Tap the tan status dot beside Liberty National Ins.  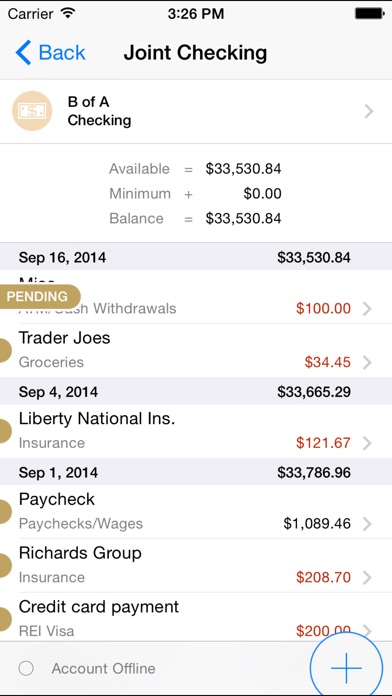4,431
